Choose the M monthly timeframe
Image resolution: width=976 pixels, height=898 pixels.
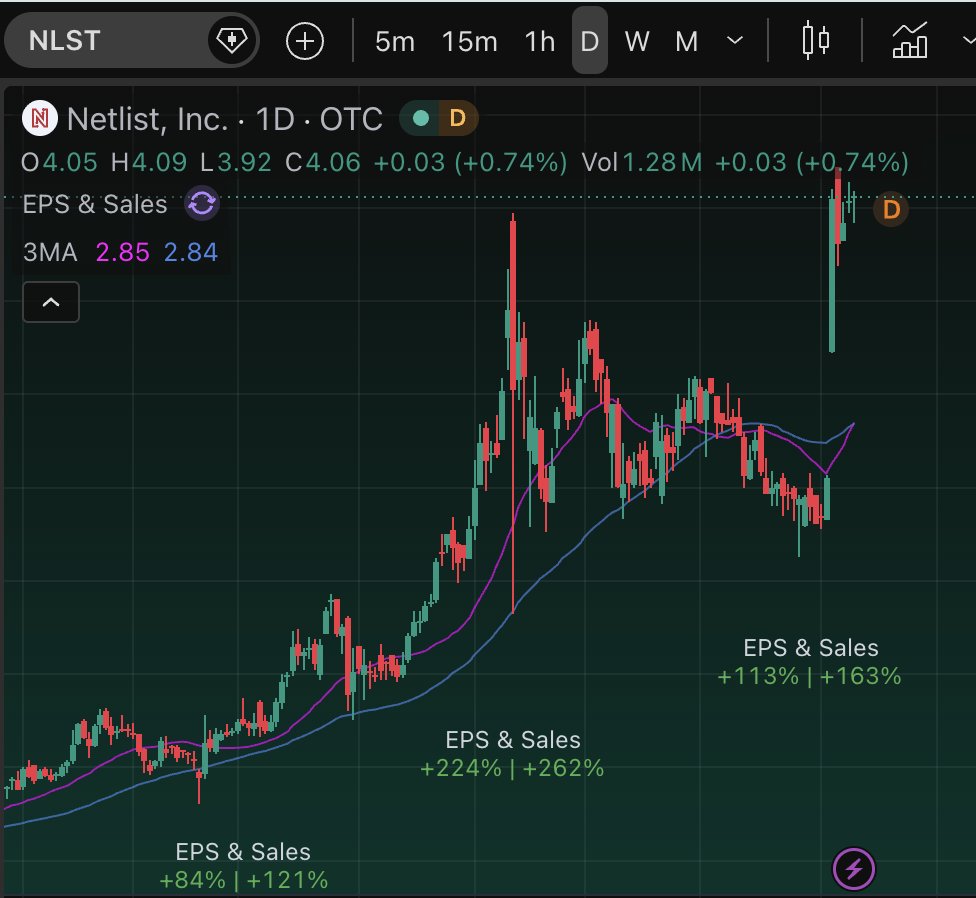(x=686, y=42)
